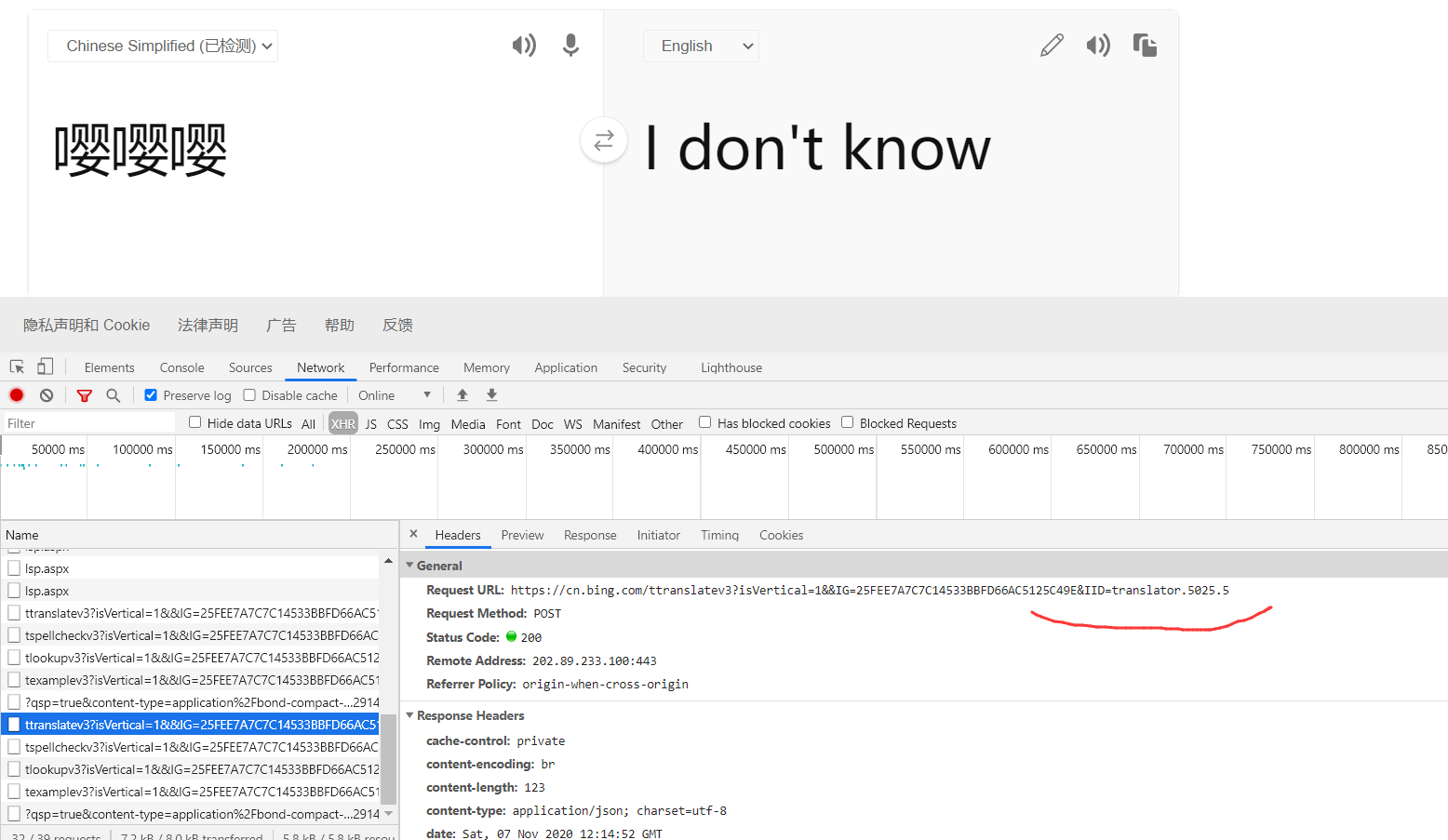Tick checkbox beside last texamplev3 row
1448x840 pixels.
pyautogui.click(x=14, y=792)
